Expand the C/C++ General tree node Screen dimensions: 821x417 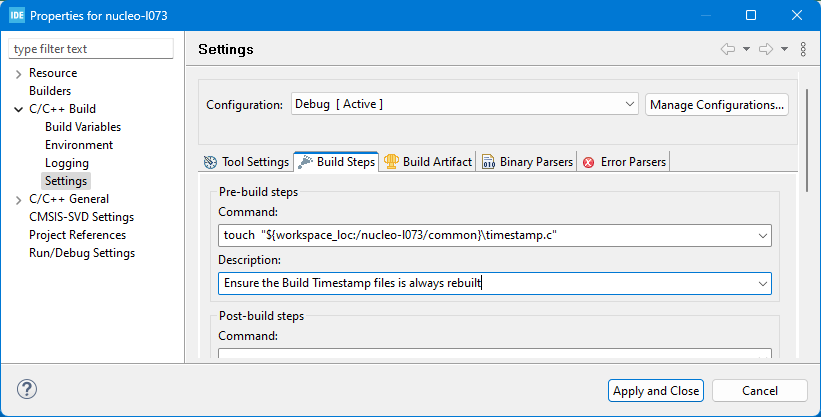click(x=18, y=199)
